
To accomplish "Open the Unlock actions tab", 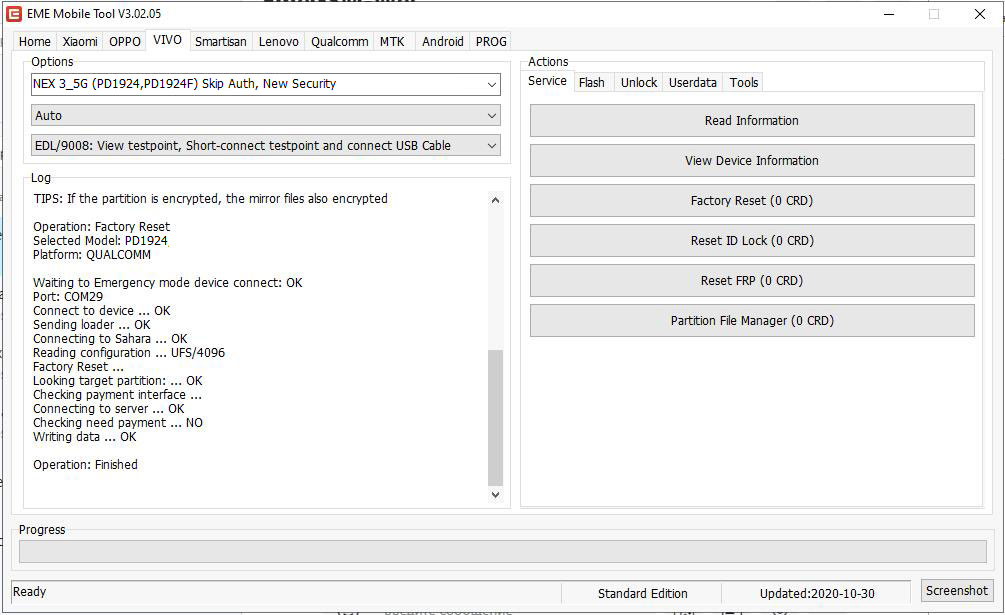I will coord(639,83).
